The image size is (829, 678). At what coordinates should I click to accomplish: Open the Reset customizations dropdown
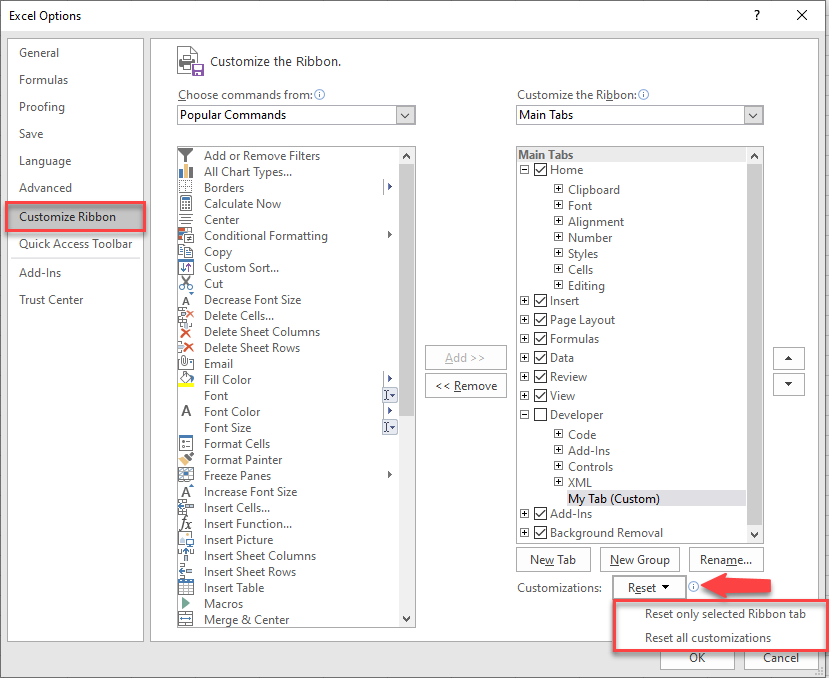(649, 588)
